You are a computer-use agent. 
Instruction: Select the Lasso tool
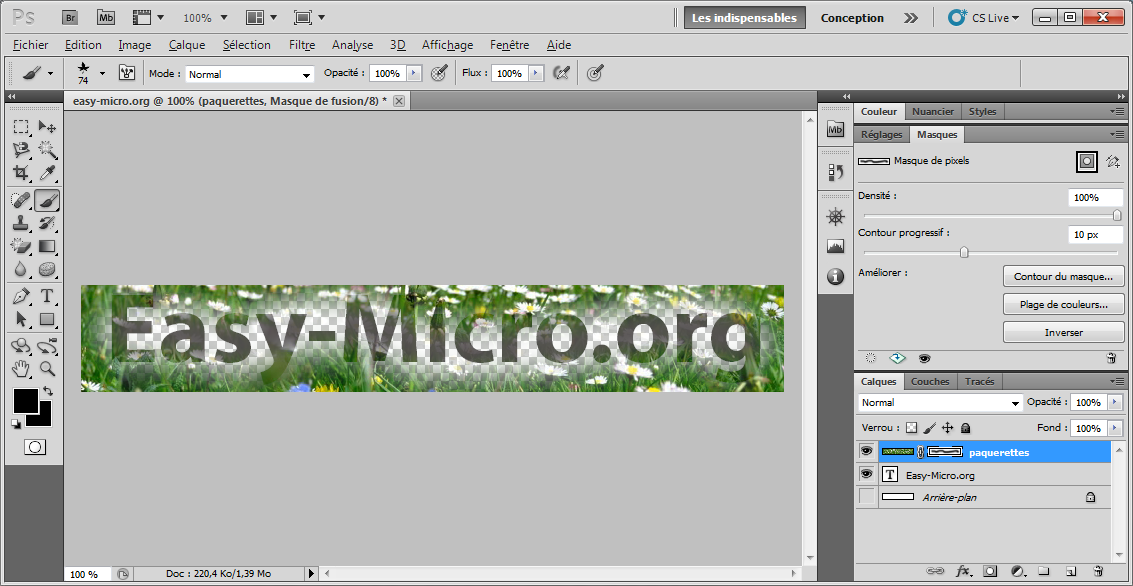coord(22,150)
